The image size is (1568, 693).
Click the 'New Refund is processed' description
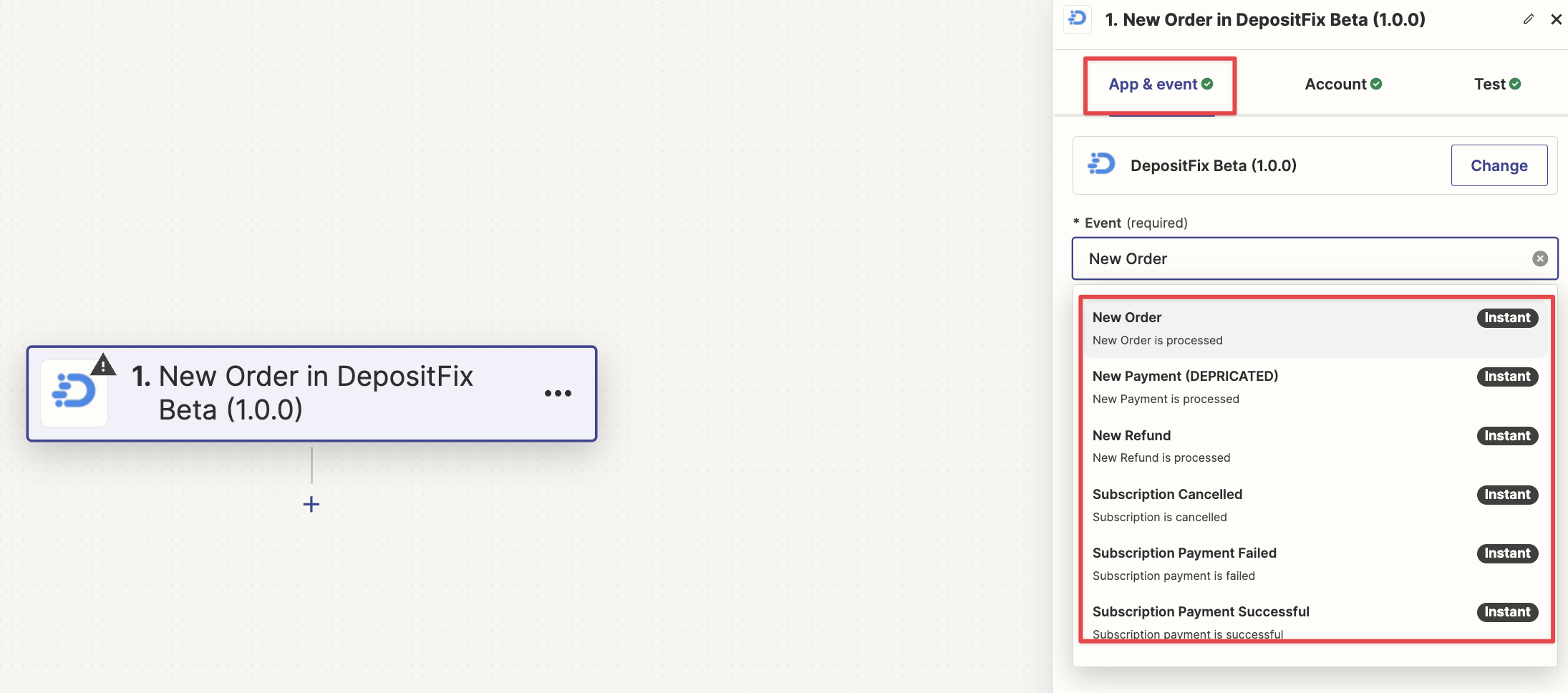1161,457
